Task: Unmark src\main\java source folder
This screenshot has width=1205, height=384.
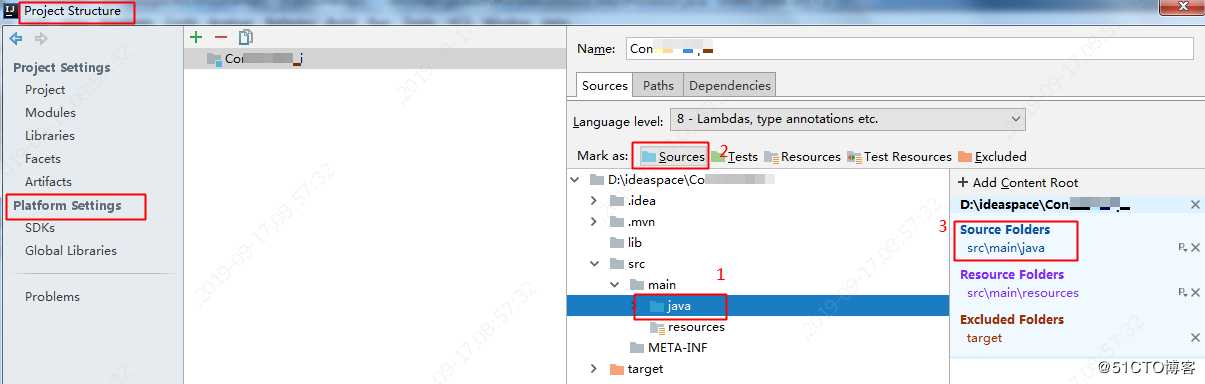Action: coord(1195,247)
